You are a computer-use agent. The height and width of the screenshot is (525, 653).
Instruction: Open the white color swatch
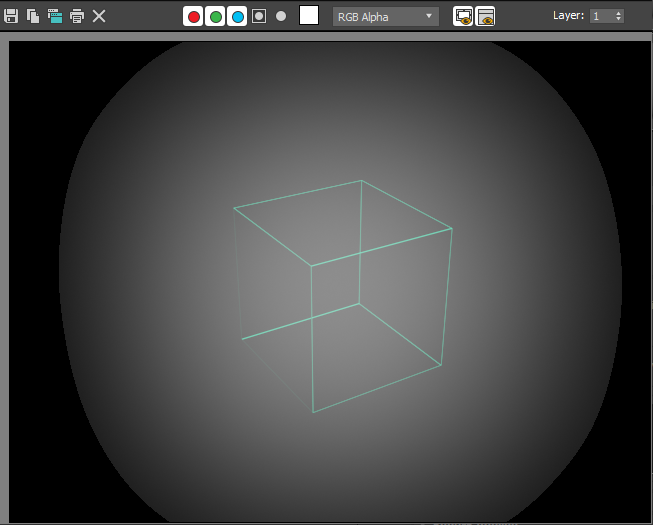(309, 15)
